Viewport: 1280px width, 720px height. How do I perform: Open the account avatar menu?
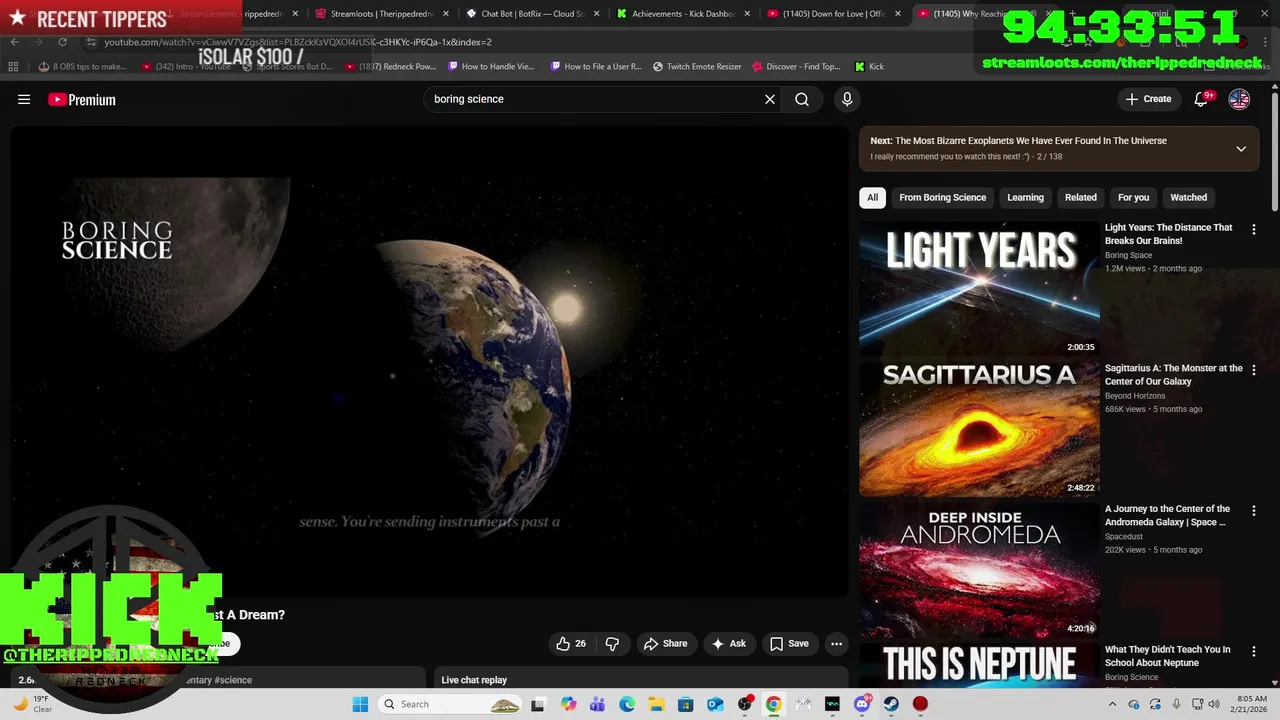1239,99
